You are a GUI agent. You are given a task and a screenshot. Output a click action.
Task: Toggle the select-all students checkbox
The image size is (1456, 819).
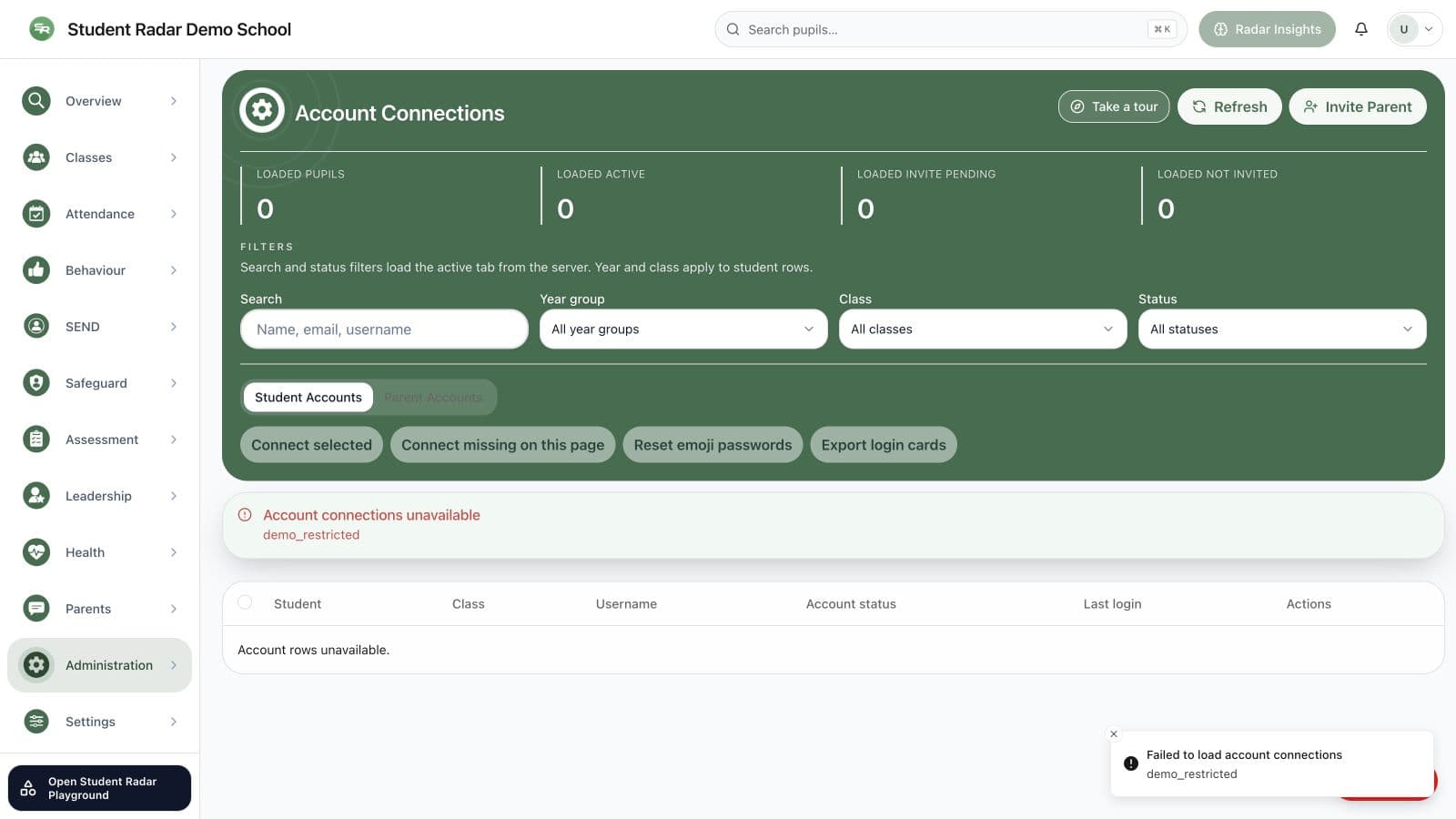245,602
